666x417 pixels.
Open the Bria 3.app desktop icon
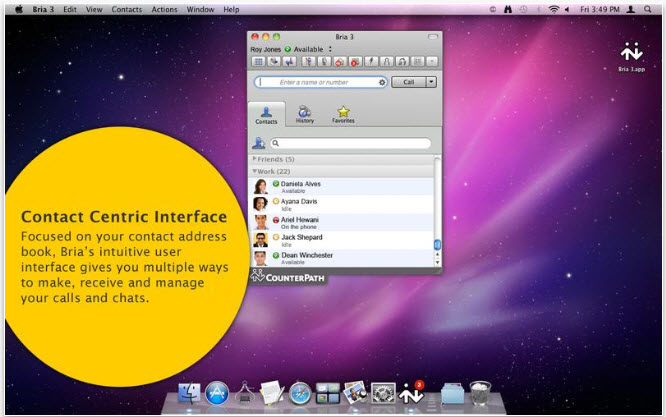click(x=631, y=56)
